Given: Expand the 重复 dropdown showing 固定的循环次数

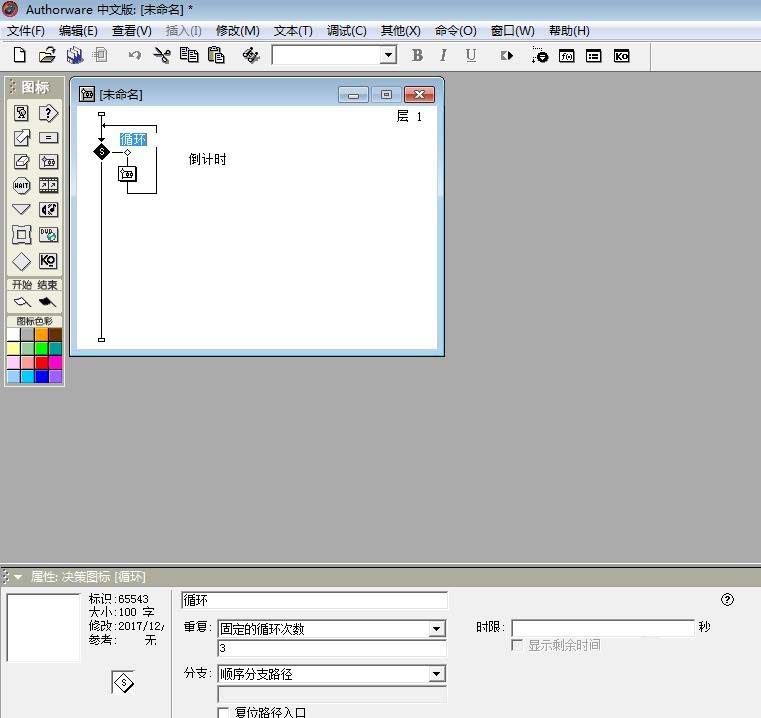Looking at the screenshot, I should coord(436,629).
